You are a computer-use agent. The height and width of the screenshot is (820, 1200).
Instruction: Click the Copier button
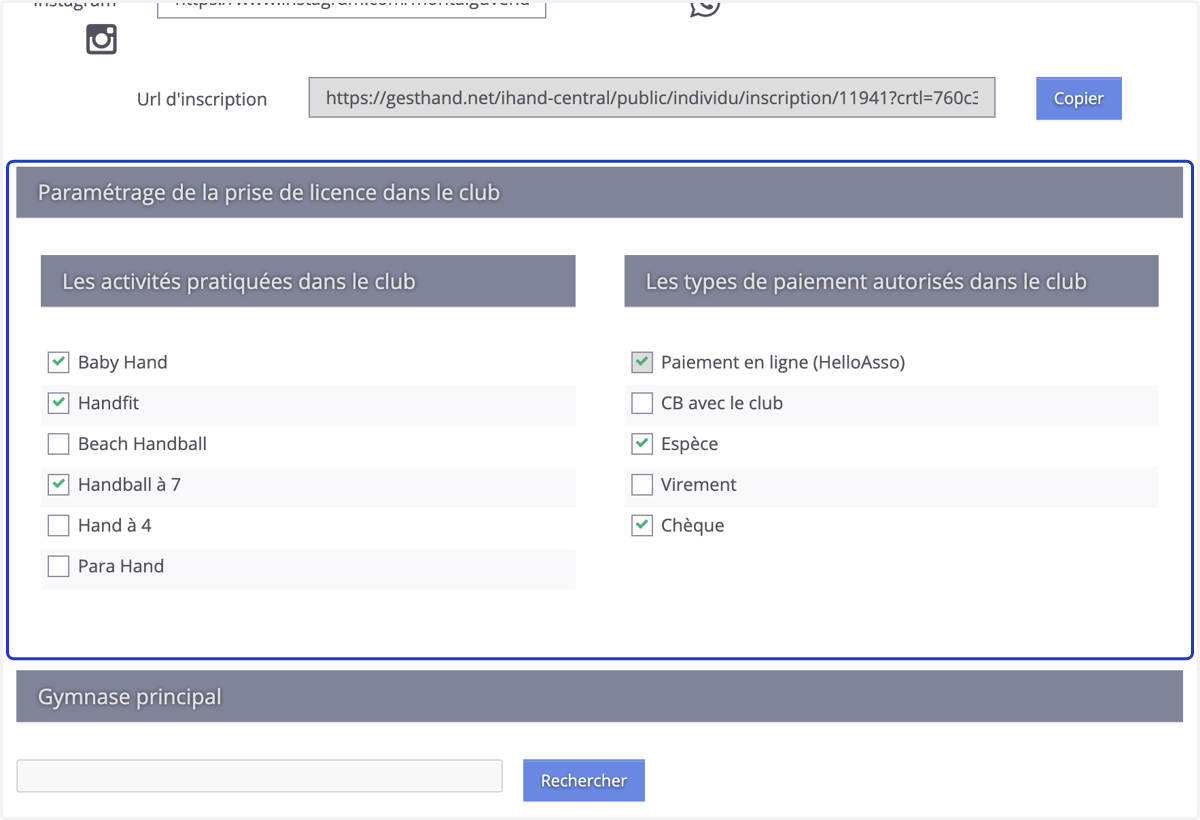(x=1078, y=98)
